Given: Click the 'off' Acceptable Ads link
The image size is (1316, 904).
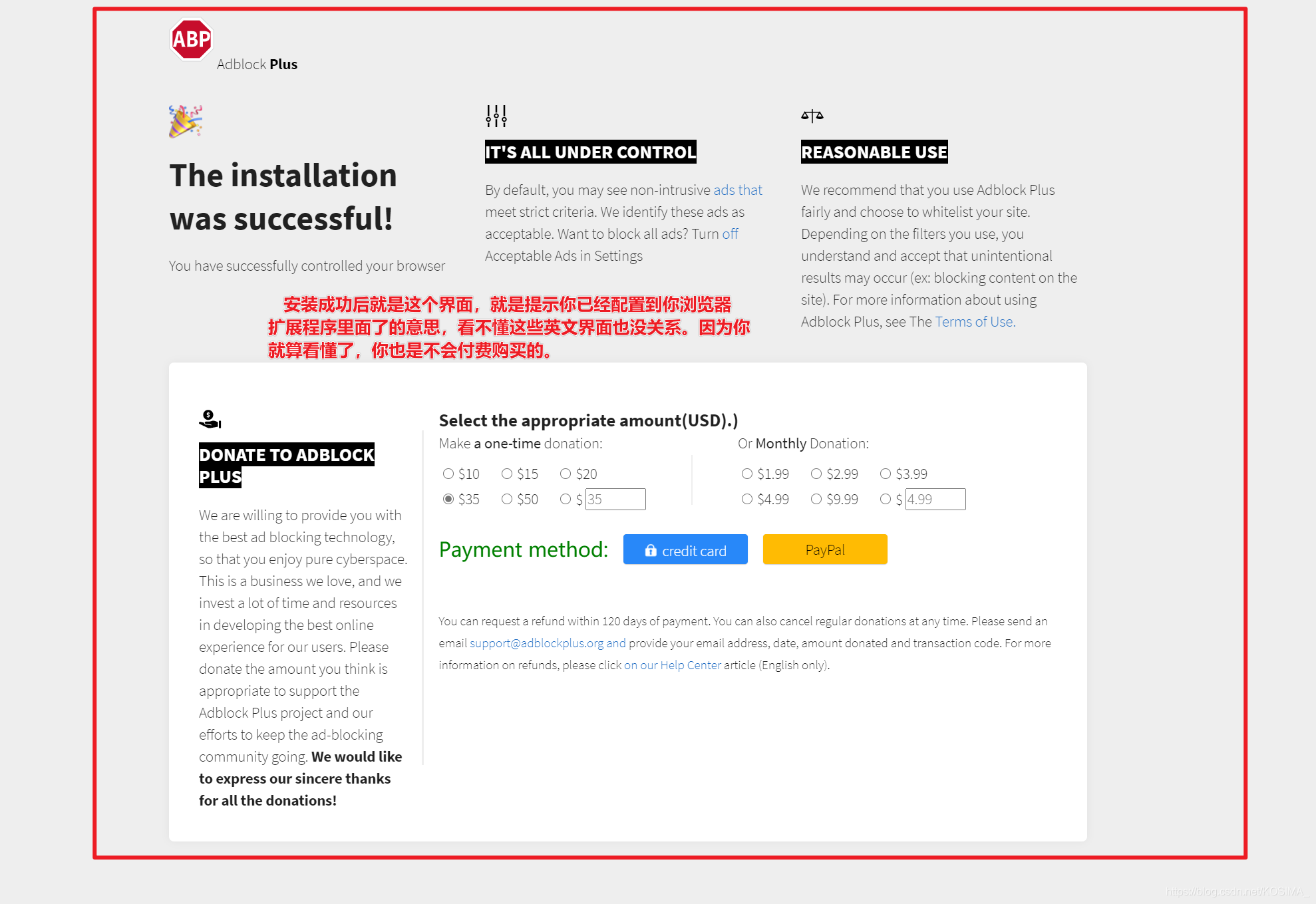Looking at the screenshot, I should (730, 234).
